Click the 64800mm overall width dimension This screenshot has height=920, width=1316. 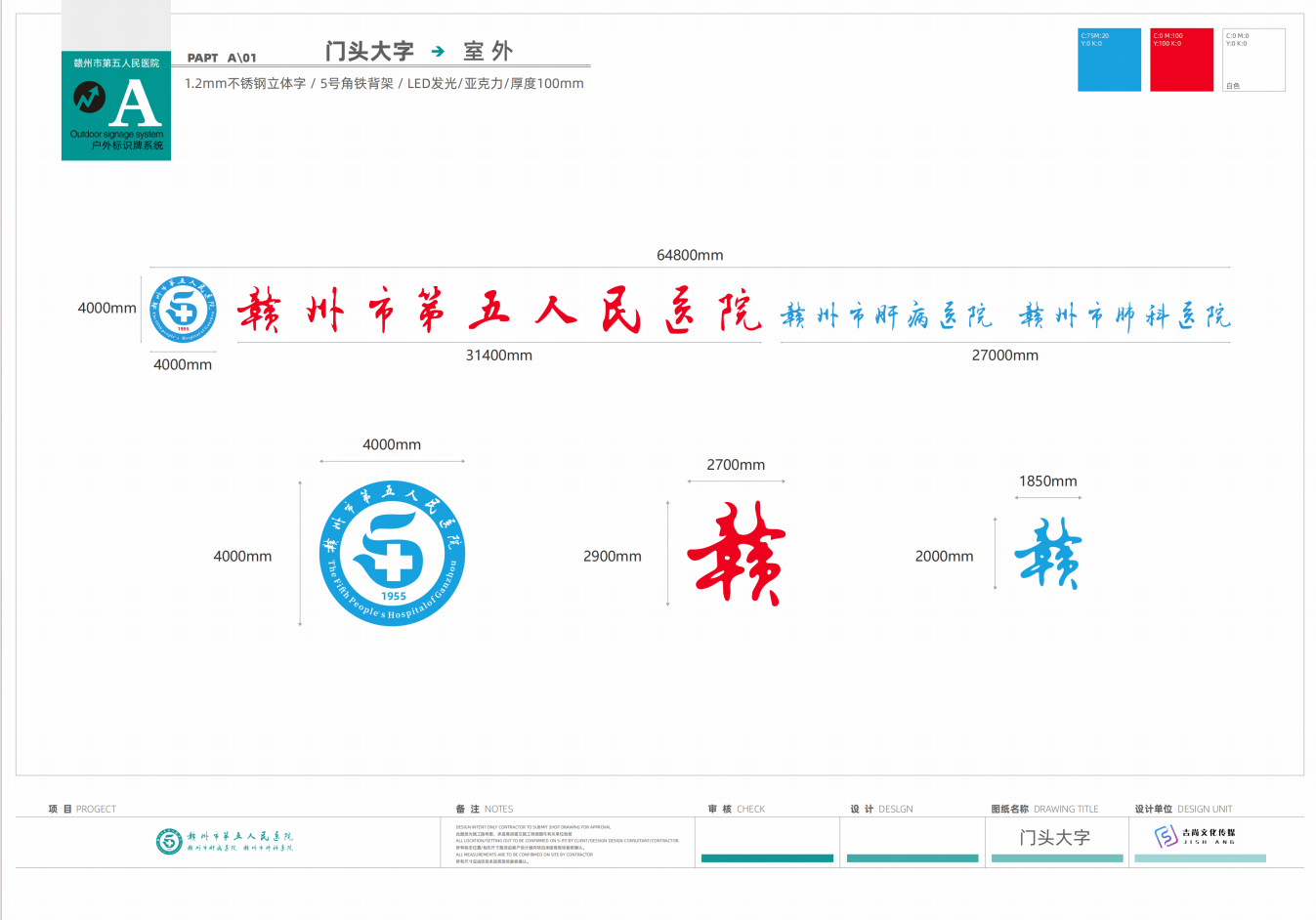(x=690, y=255)
